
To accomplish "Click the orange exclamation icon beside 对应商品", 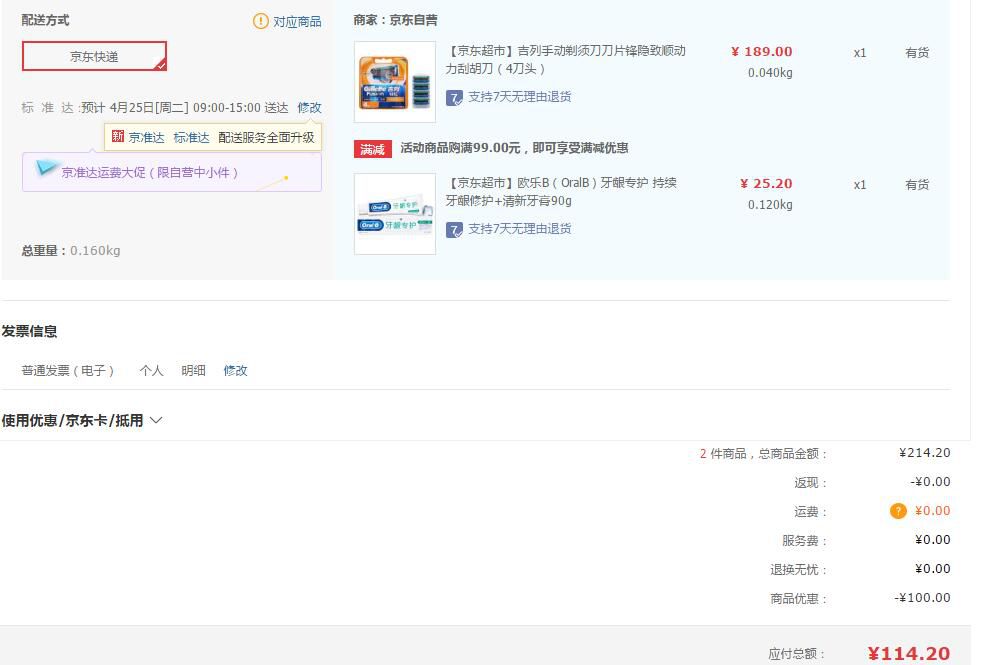I will click(x=260, y=21).
